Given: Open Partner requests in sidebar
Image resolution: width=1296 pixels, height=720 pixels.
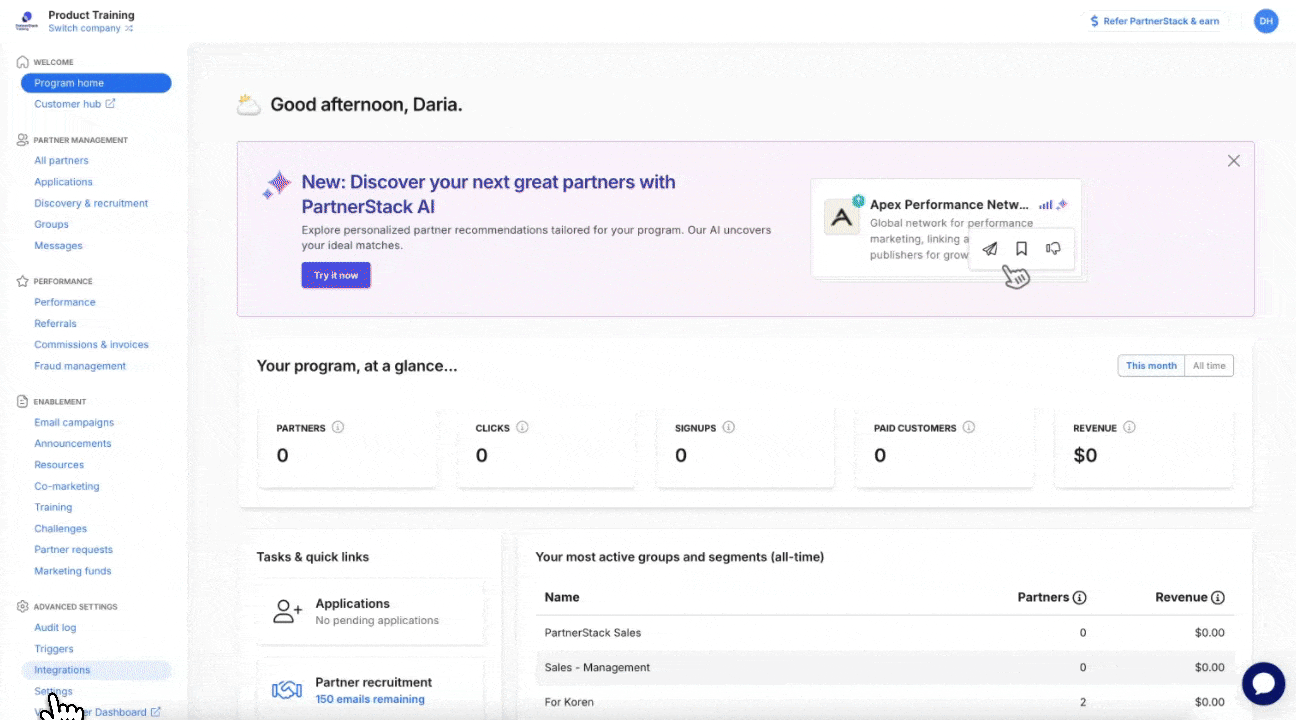Looking at the screenshot, I should pos(73,549).
